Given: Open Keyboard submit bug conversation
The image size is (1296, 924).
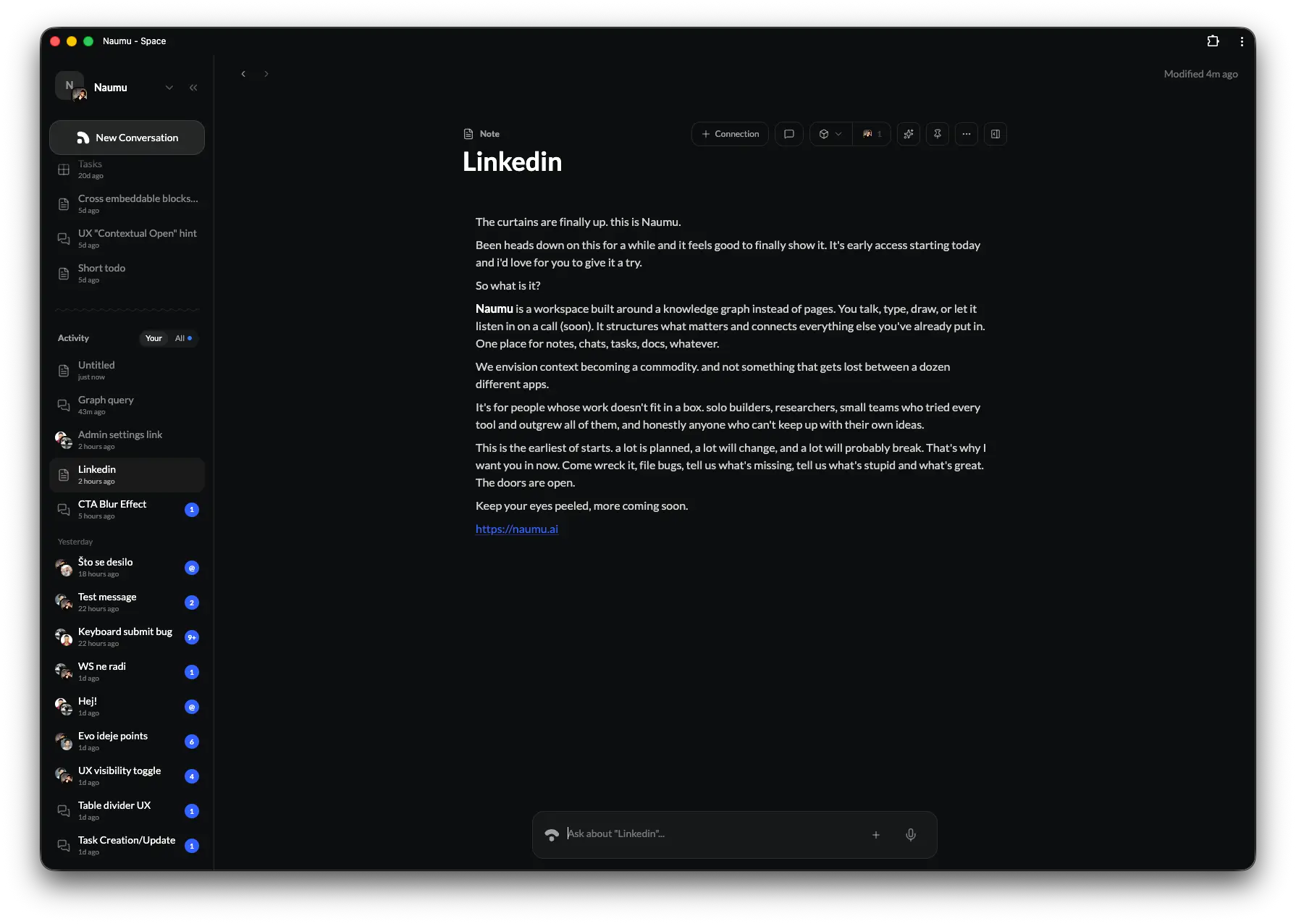Looking at the screenshot, I should click(127, 637).
